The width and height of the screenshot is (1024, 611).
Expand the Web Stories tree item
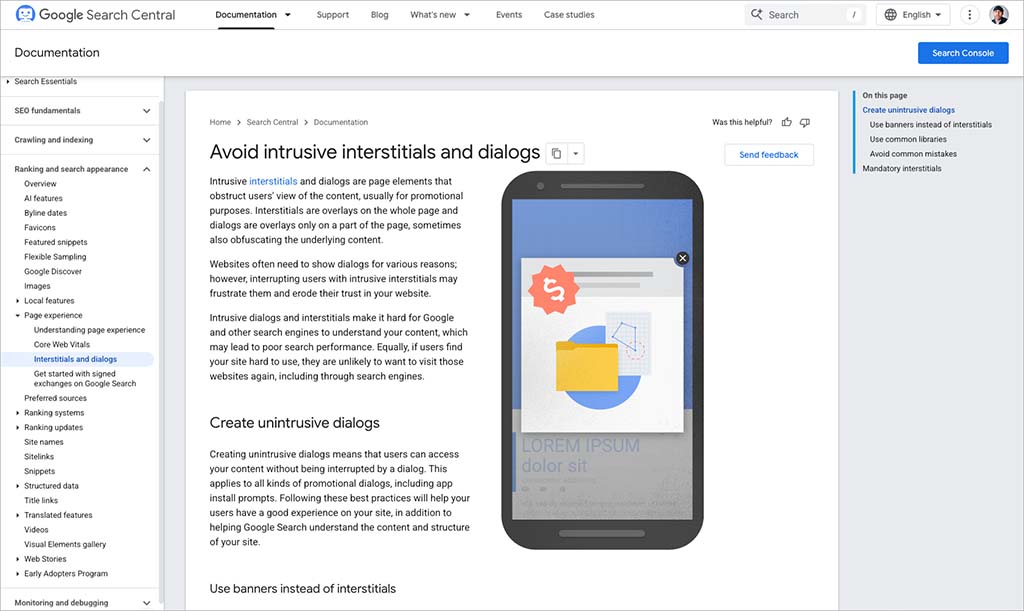pos(18,559)
